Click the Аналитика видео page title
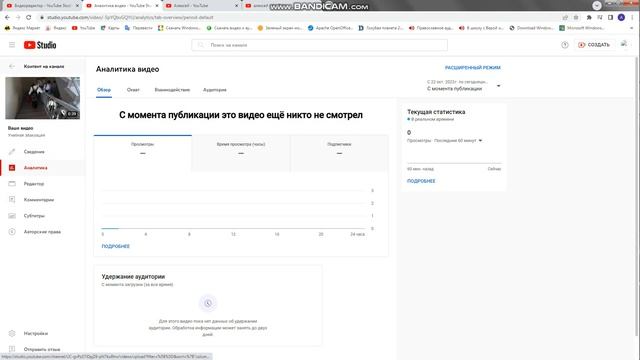 (127, 69)
